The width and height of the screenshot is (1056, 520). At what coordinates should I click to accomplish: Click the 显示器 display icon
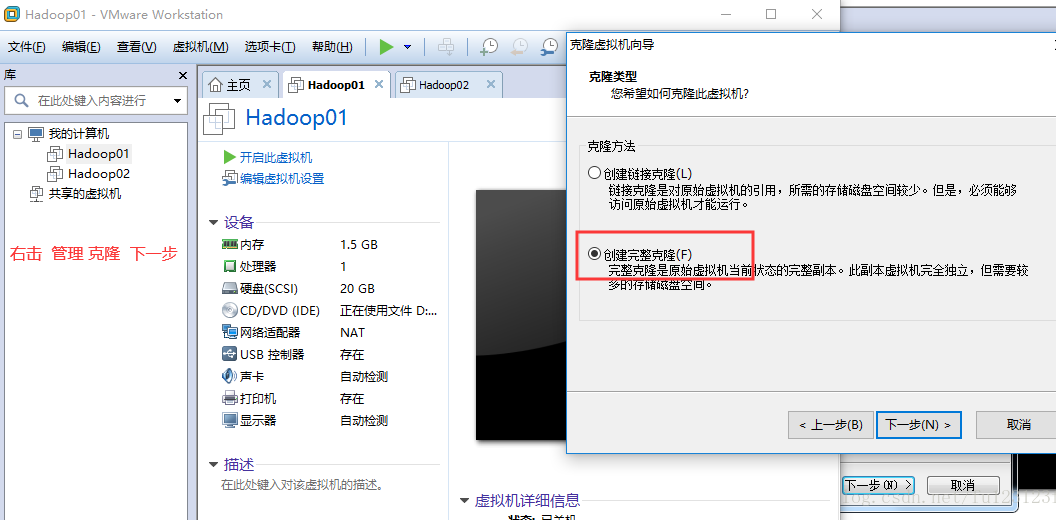point(230,420)
